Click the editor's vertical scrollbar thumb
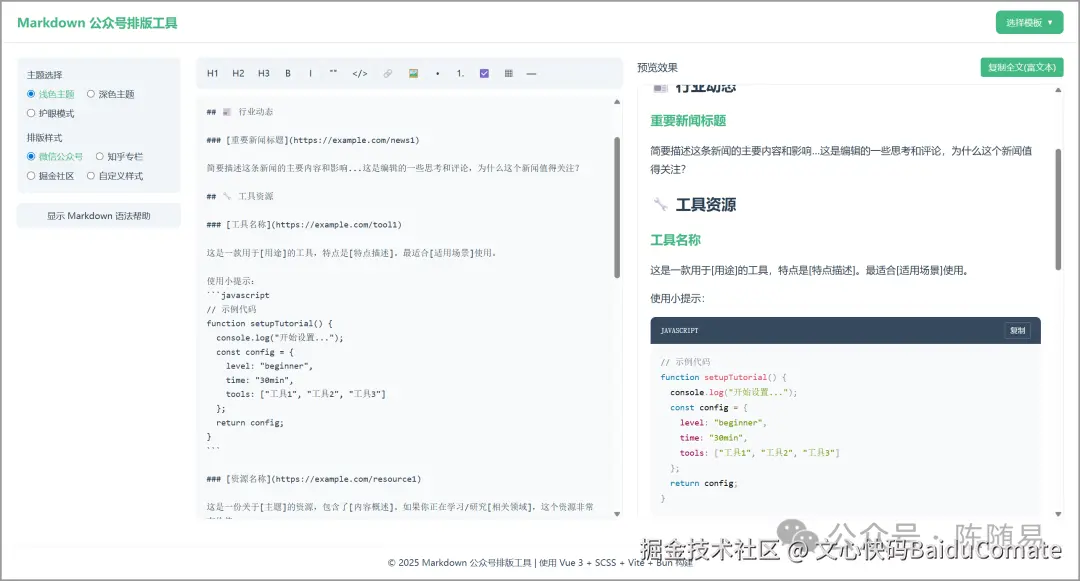This screenshot has width=1080, height=581. (617, 207)
